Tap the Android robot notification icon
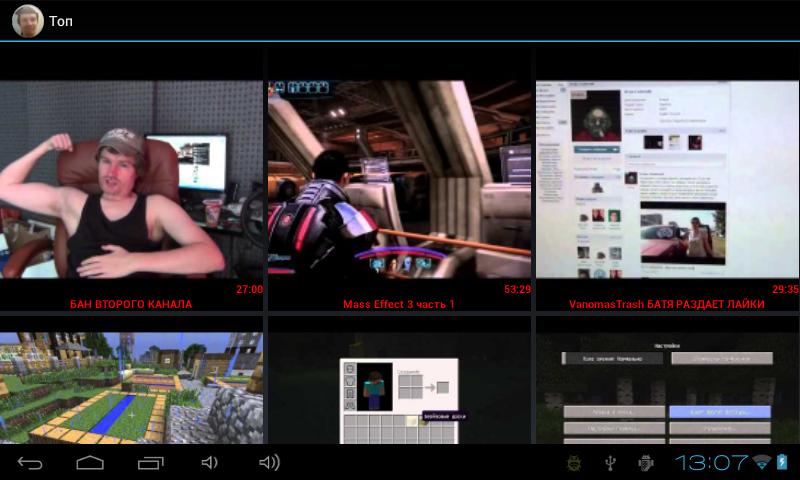 click(646, 463)
